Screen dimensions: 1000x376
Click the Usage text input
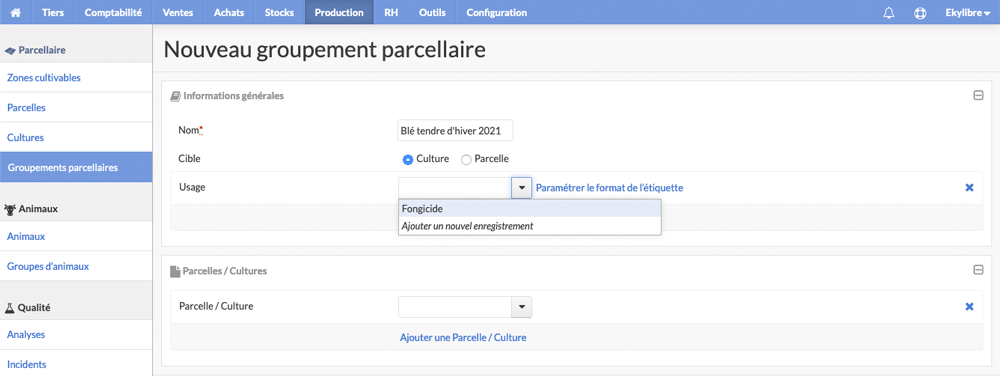click(x=455, y=188)
